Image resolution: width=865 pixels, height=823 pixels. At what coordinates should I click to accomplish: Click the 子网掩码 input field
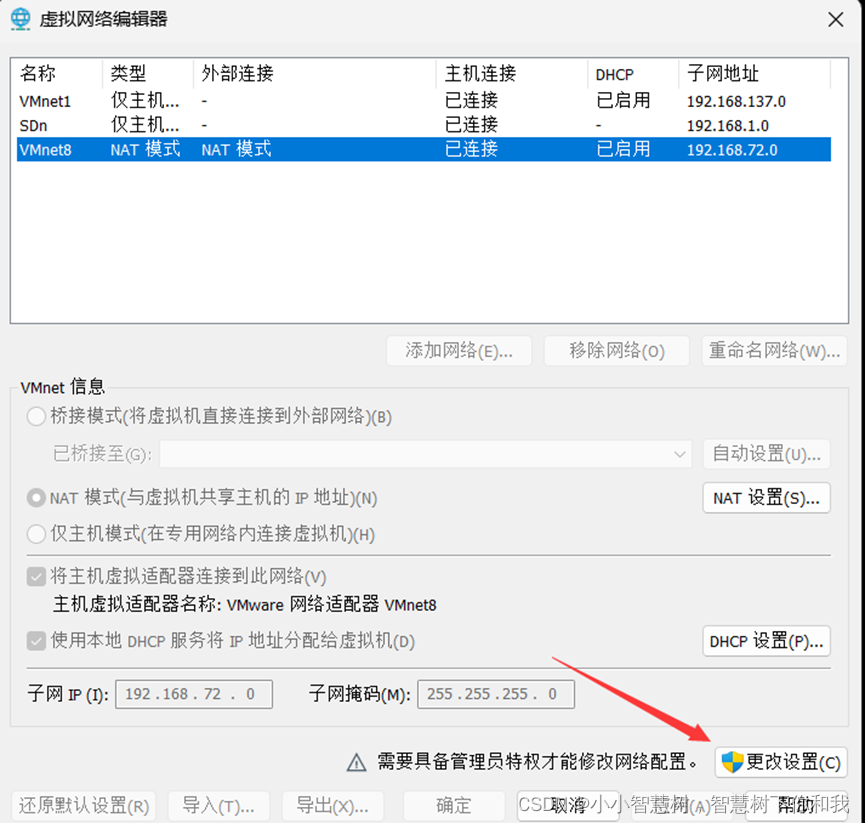(496, 694)
